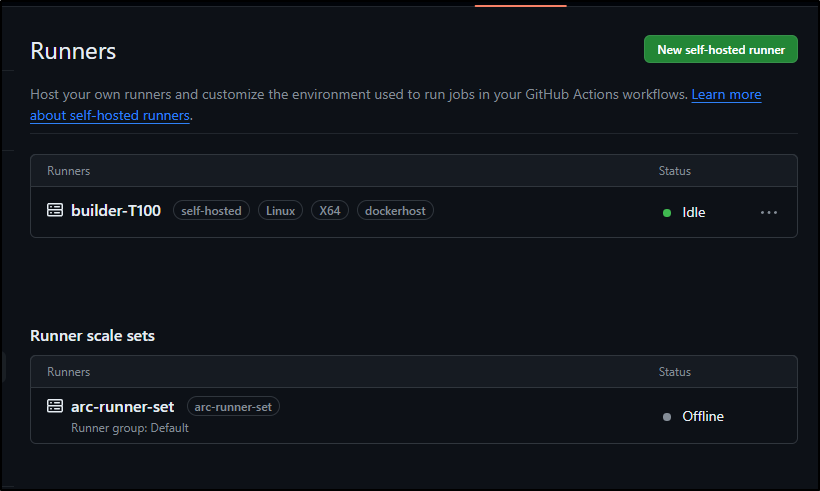Click the arc-runner-set server icon
Image resolution: width=820 pixels, height=491 pixels.
click(x=55, y=406)
